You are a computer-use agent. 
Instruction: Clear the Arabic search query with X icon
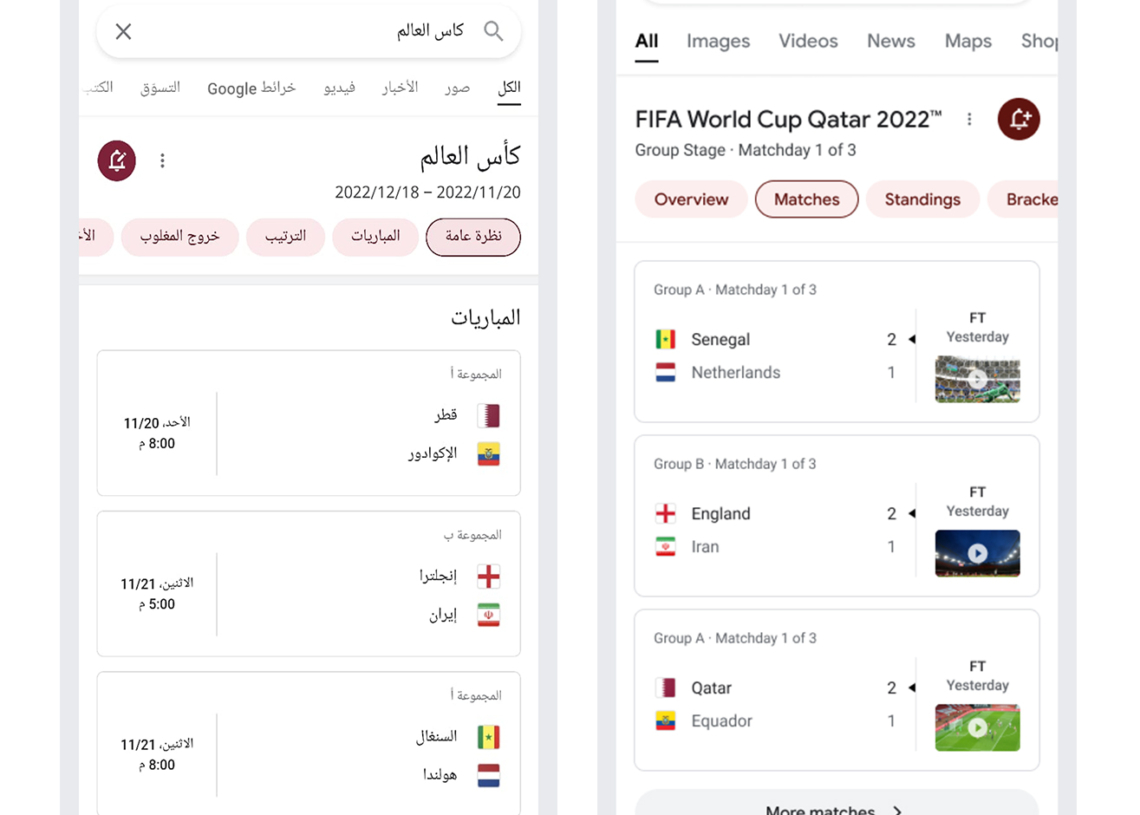pos(124,31)
